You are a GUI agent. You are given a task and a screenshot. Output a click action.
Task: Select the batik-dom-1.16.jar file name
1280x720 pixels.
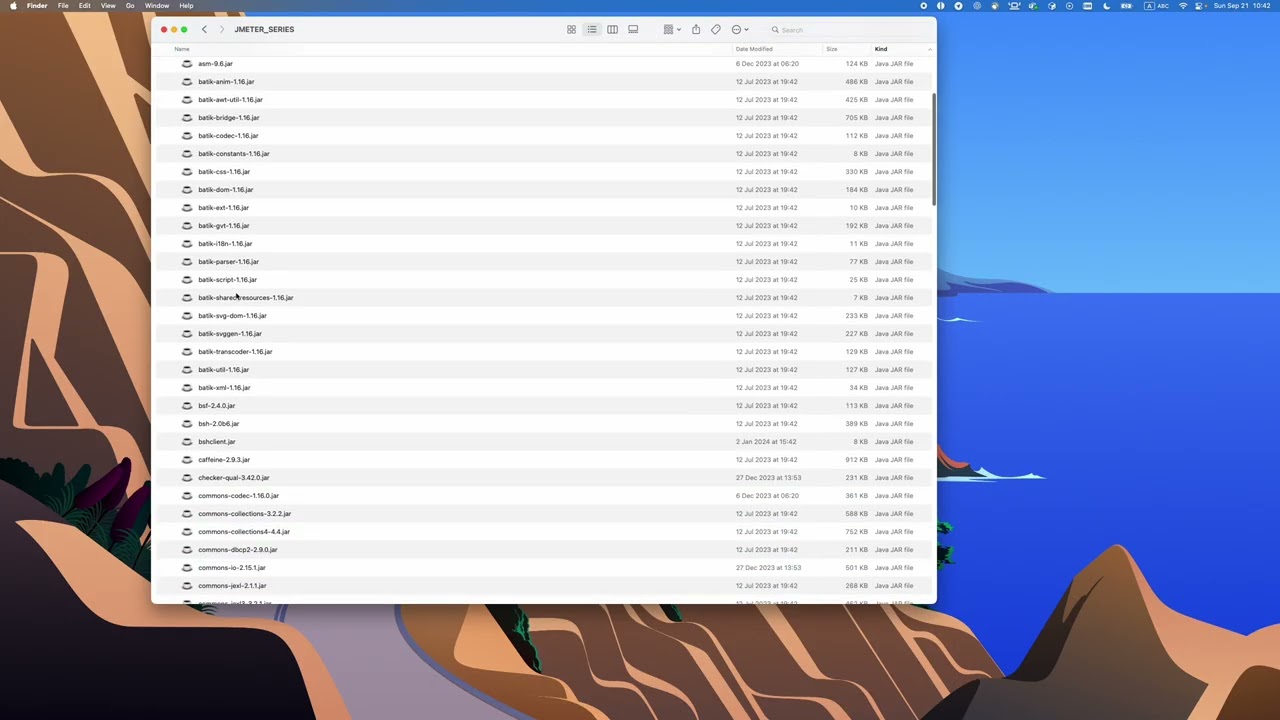click(225, 190)
